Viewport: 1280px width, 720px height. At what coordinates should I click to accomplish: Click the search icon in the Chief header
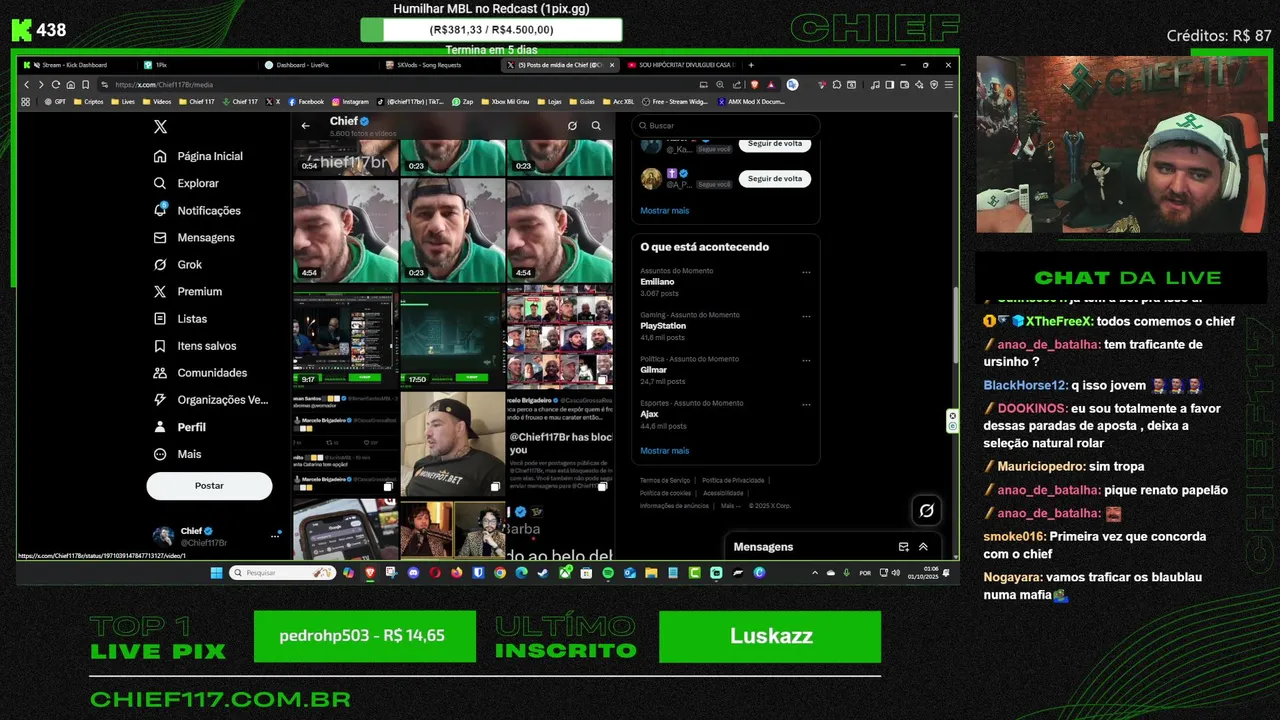596,126
